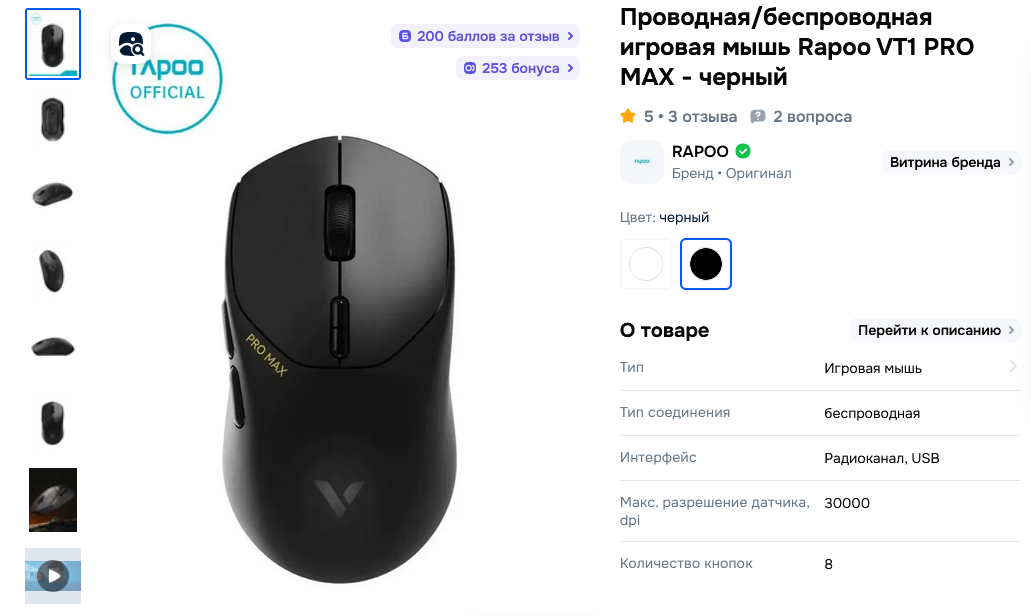
Task: Click the Rapoo Official badge on the image
Action: coord(168,80)
